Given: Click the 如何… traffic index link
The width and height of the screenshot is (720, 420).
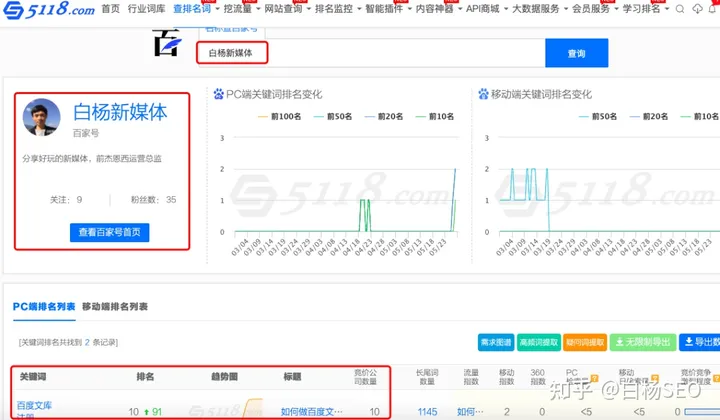Looking at the screenshot, I should [x=470, y=412].
